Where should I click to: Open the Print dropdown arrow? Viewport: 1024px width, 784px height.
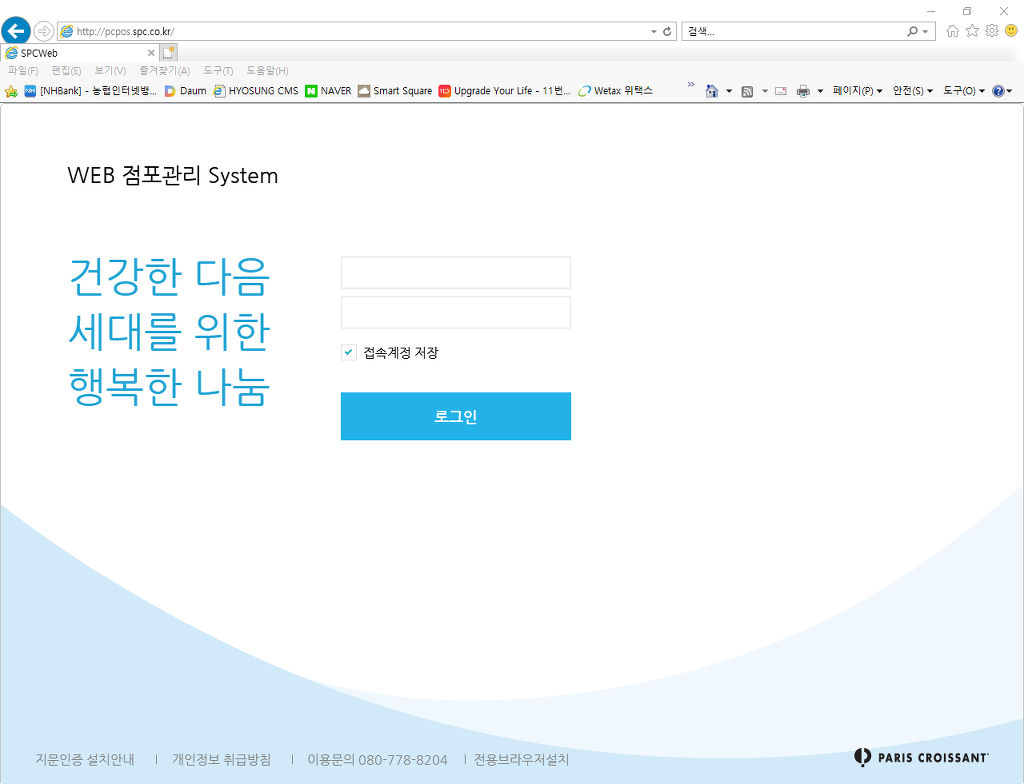[x=820, y=91]
